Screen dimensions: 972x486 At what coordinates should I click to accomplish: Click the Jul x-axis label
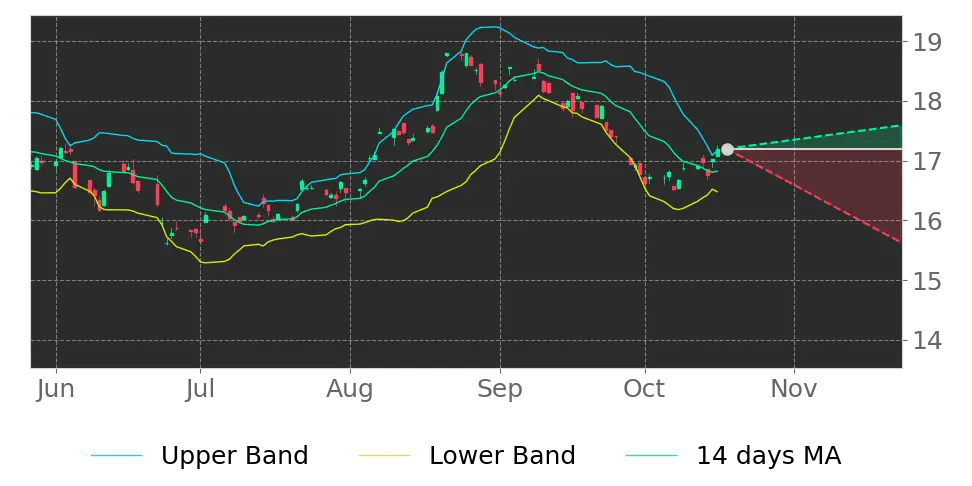click(x=200, y=389)
